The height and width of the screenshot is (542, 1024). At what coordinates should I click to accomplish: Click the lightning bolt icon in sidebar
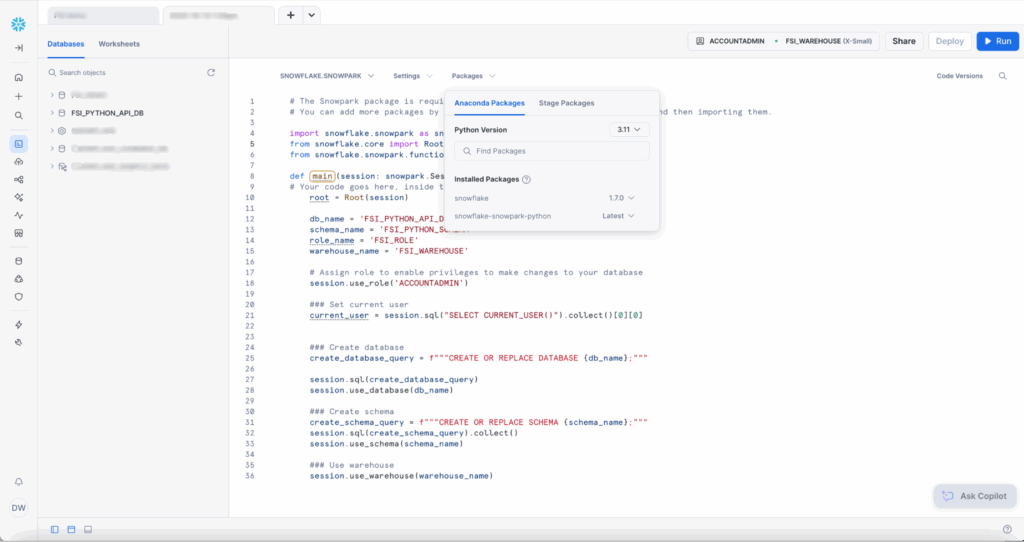18,325
